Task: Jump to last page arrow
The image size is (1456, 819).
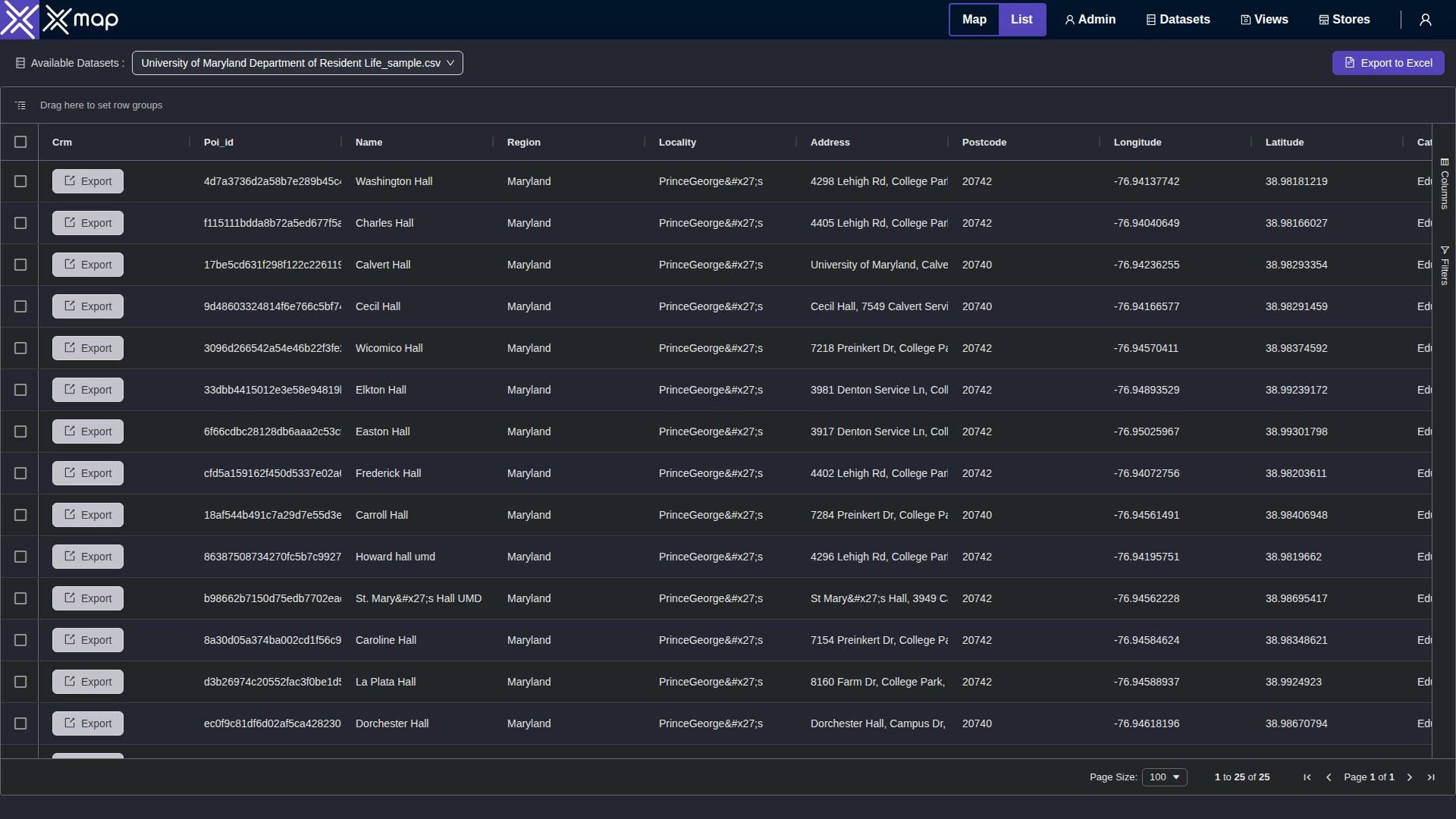Action: point(1431,777)
